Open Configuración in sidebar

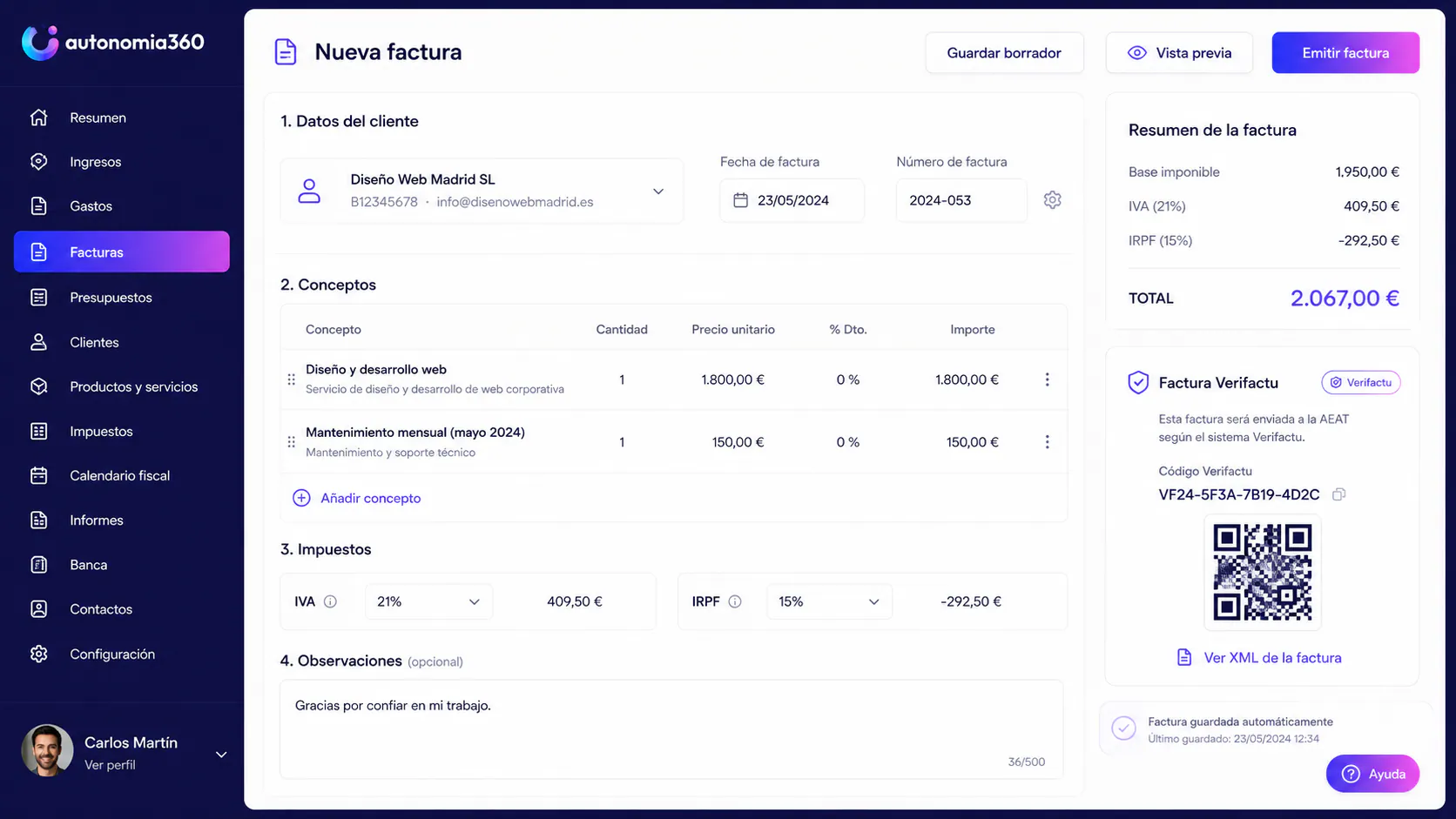click(122, 654)
